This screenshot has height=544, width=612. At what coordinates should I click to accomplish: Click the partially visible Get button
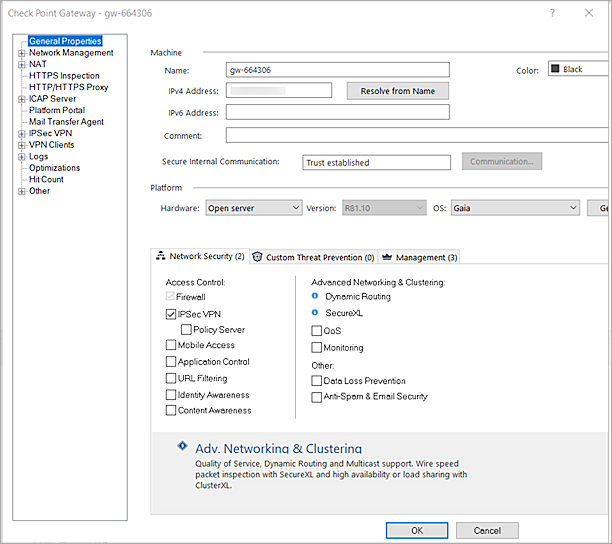[599, 208]
